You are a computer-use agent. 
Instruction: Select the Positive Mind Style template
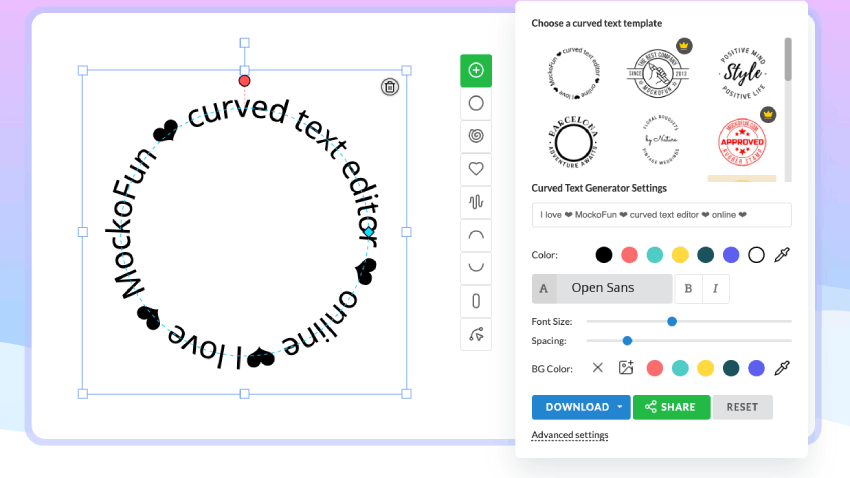[x=743, y=73]
